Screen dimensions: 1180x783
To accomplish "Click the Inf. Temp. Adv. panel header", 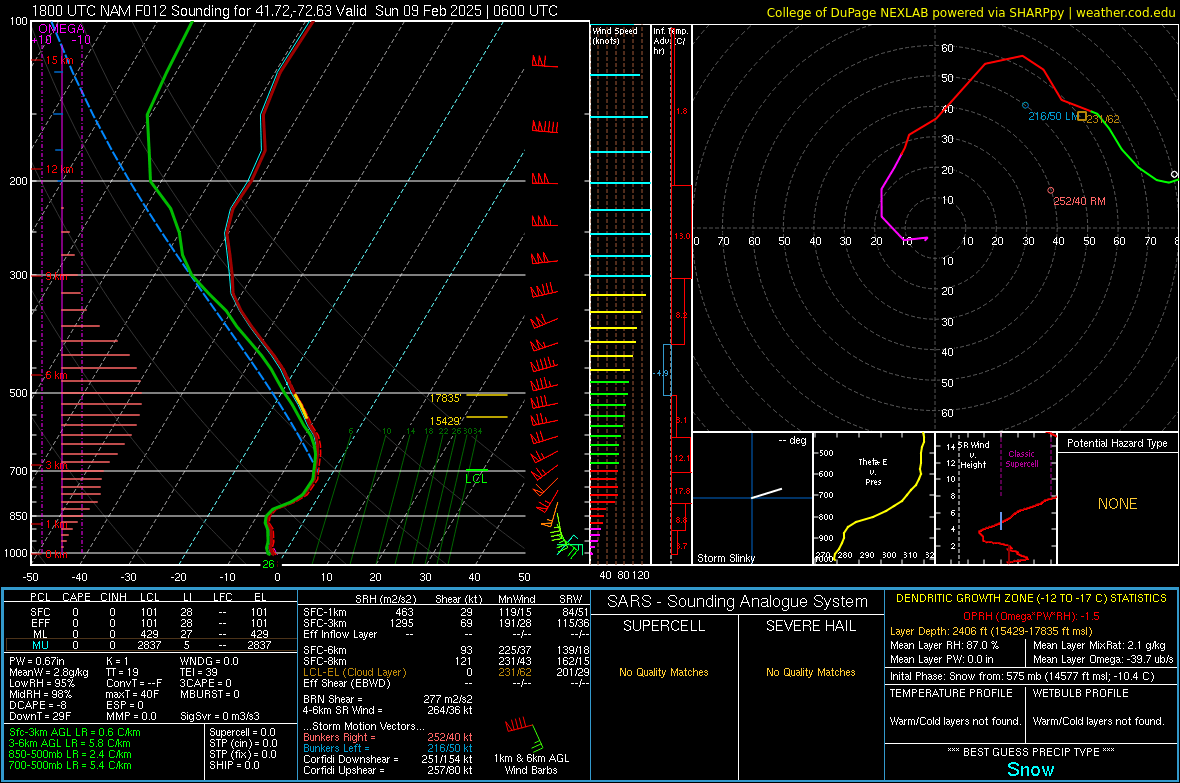I will (669, 41).
